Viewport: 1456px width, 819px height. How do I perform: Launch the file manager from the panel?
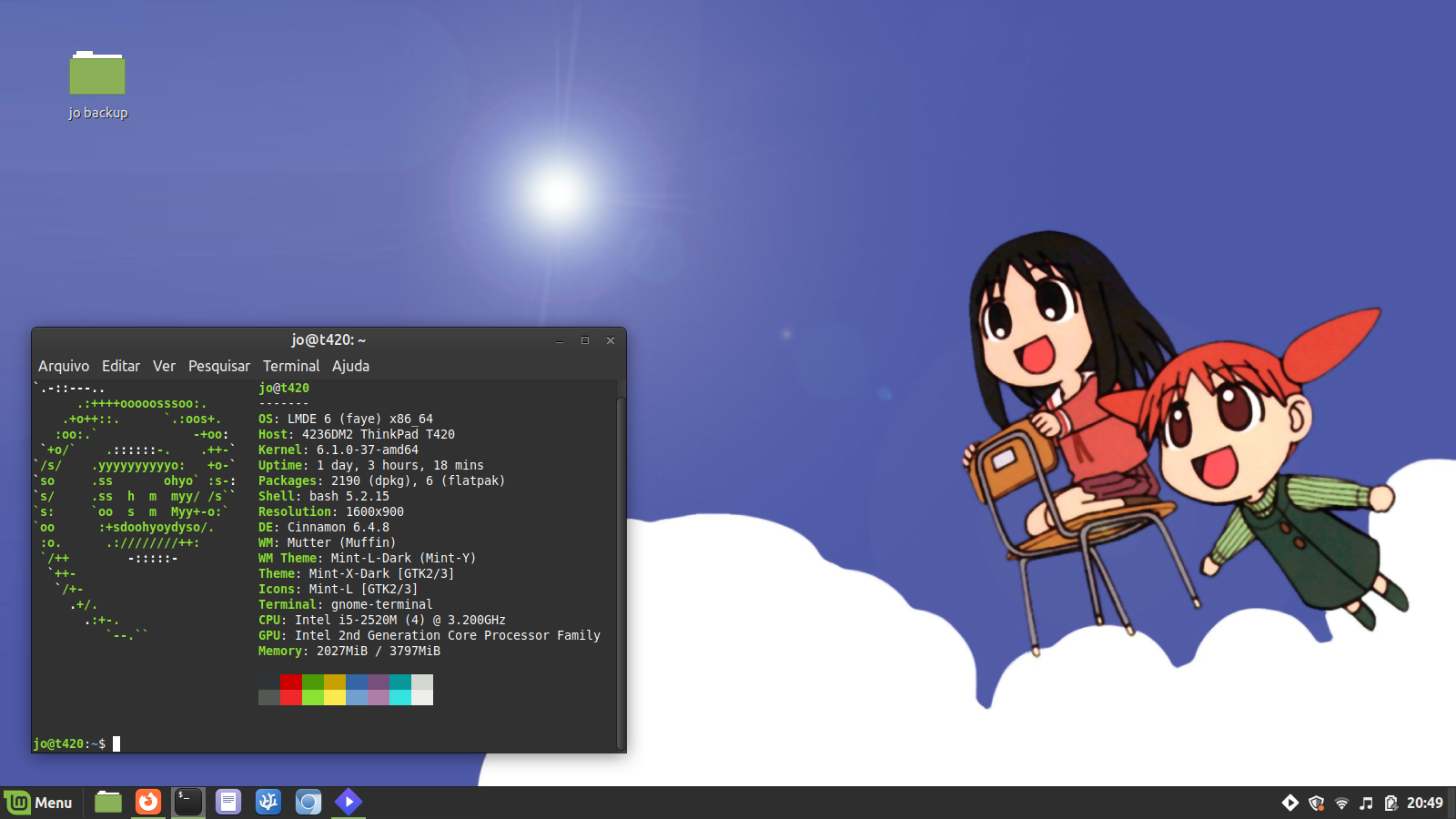pos(108,802)
